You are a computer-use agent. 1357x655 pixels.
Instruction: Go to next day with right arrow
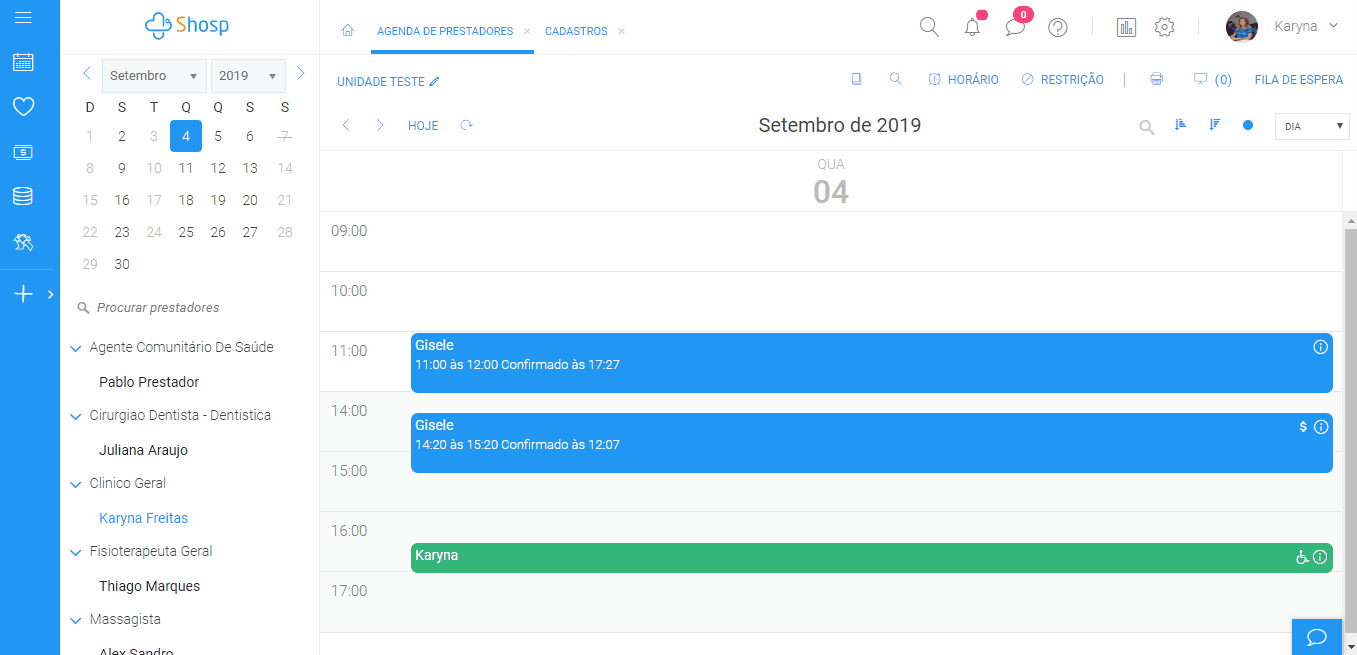pos(380,125)
